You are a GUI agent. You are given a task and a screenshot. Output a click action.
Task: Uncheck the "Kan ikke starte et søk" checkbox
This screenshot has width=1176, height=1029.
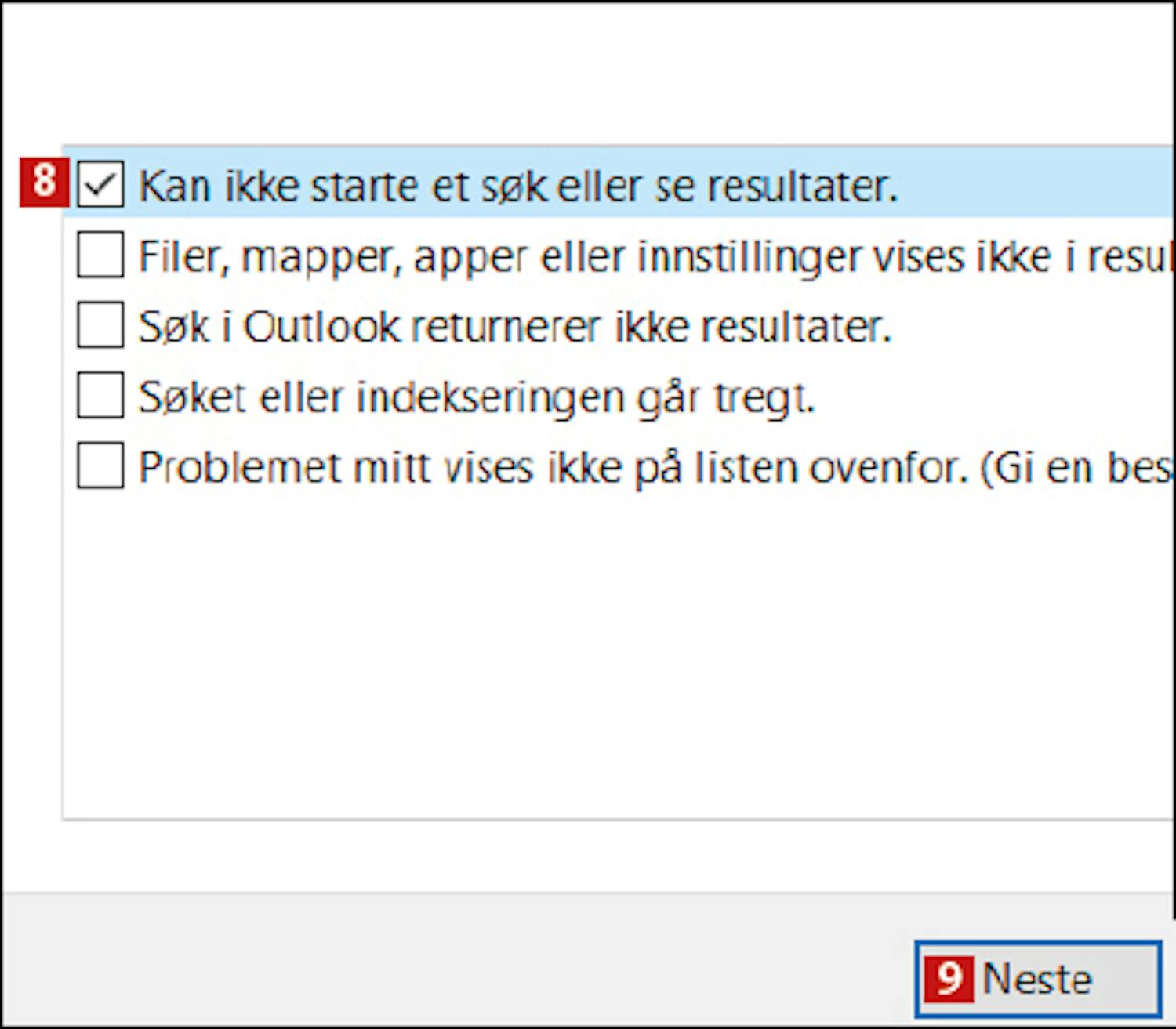100,185
